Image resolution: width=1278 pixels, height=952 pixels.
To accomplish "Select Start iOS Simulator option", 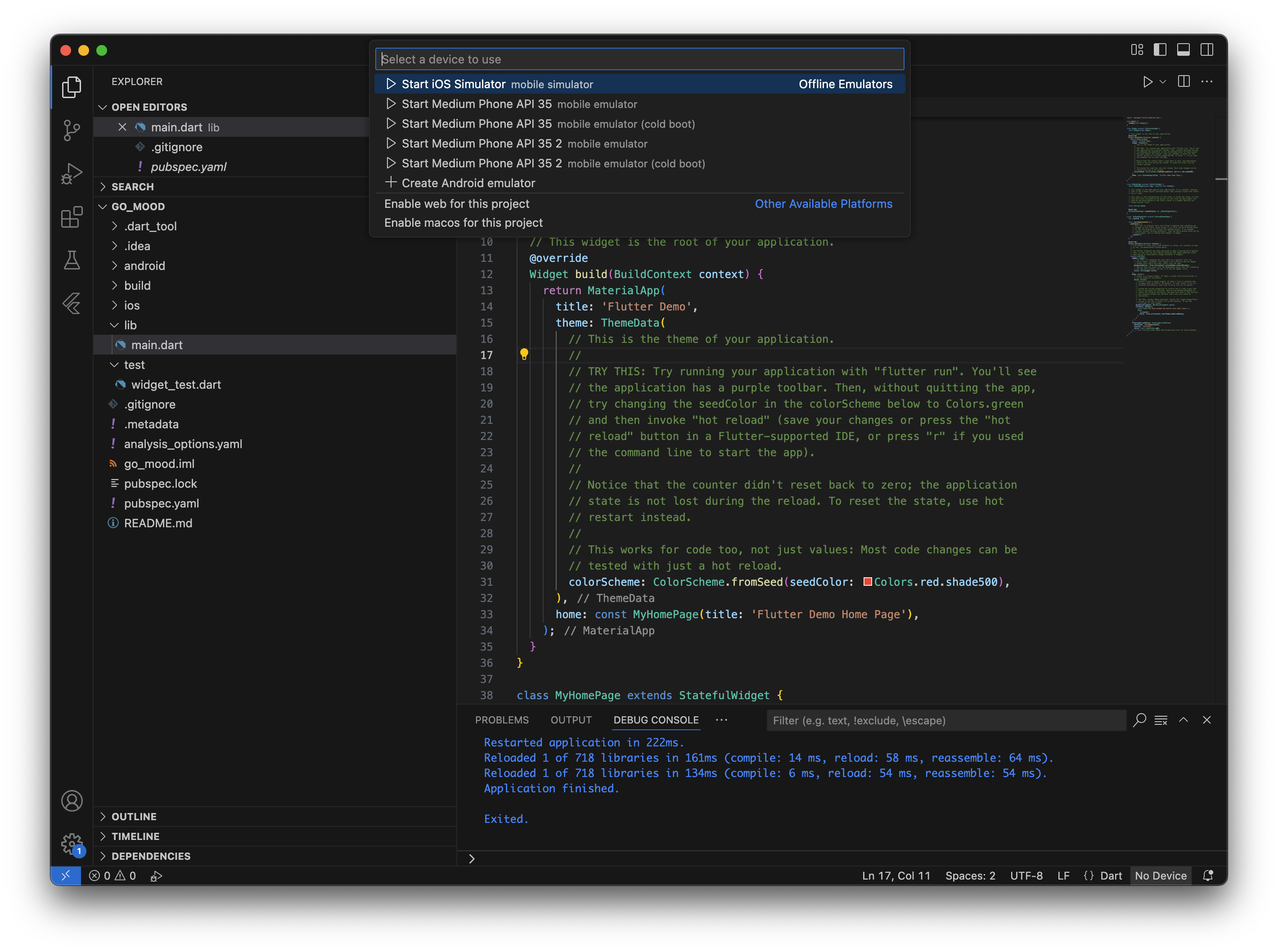I will (453, 84).
